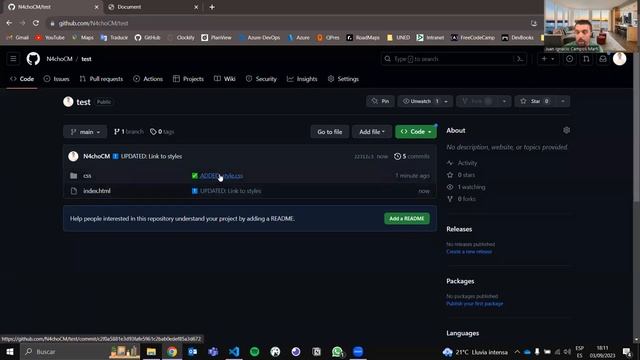Click the browser address bar

click(x=286, y=23)
